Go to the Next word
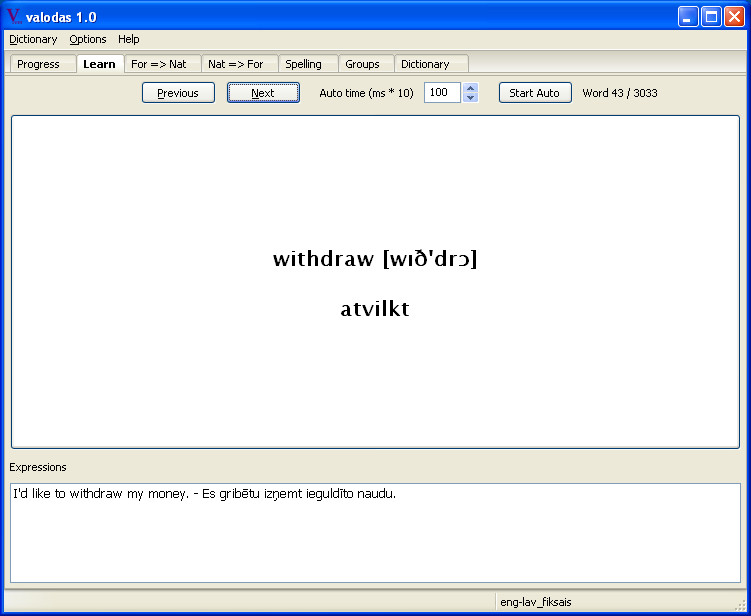751x616 pixels. pos(263,93)
